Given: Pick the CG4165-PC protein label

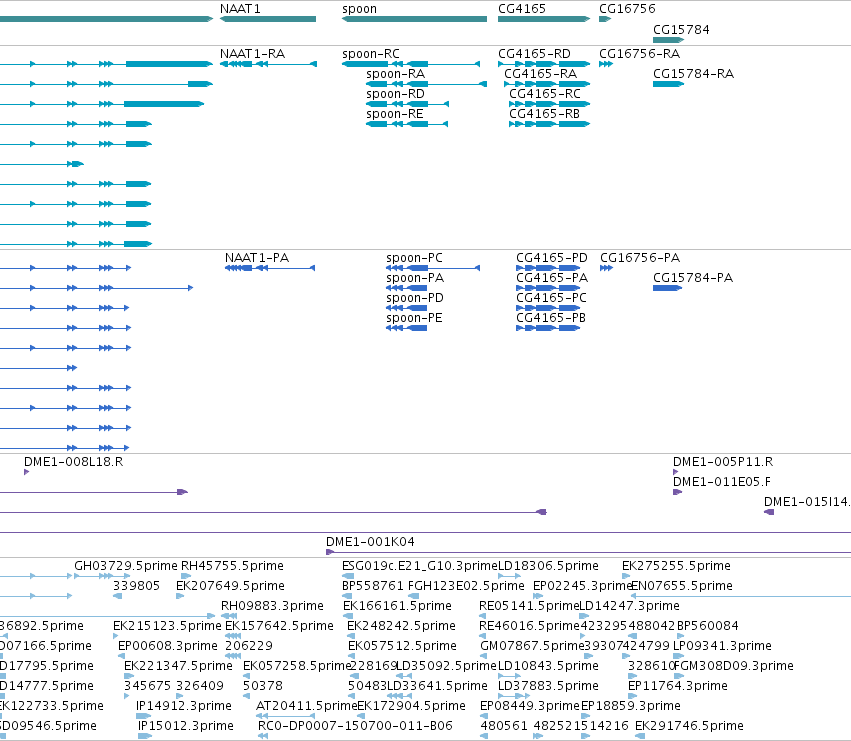Looking at the screenshot, I should click(551, 298).
